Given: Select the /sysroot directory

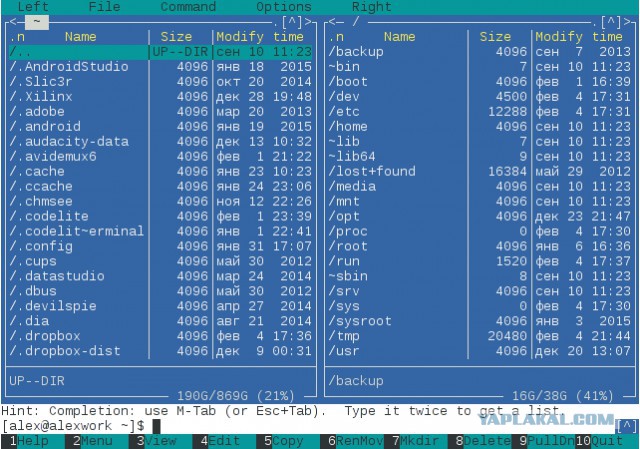Looking at the screenshot, I should click(x=480, y=321).
